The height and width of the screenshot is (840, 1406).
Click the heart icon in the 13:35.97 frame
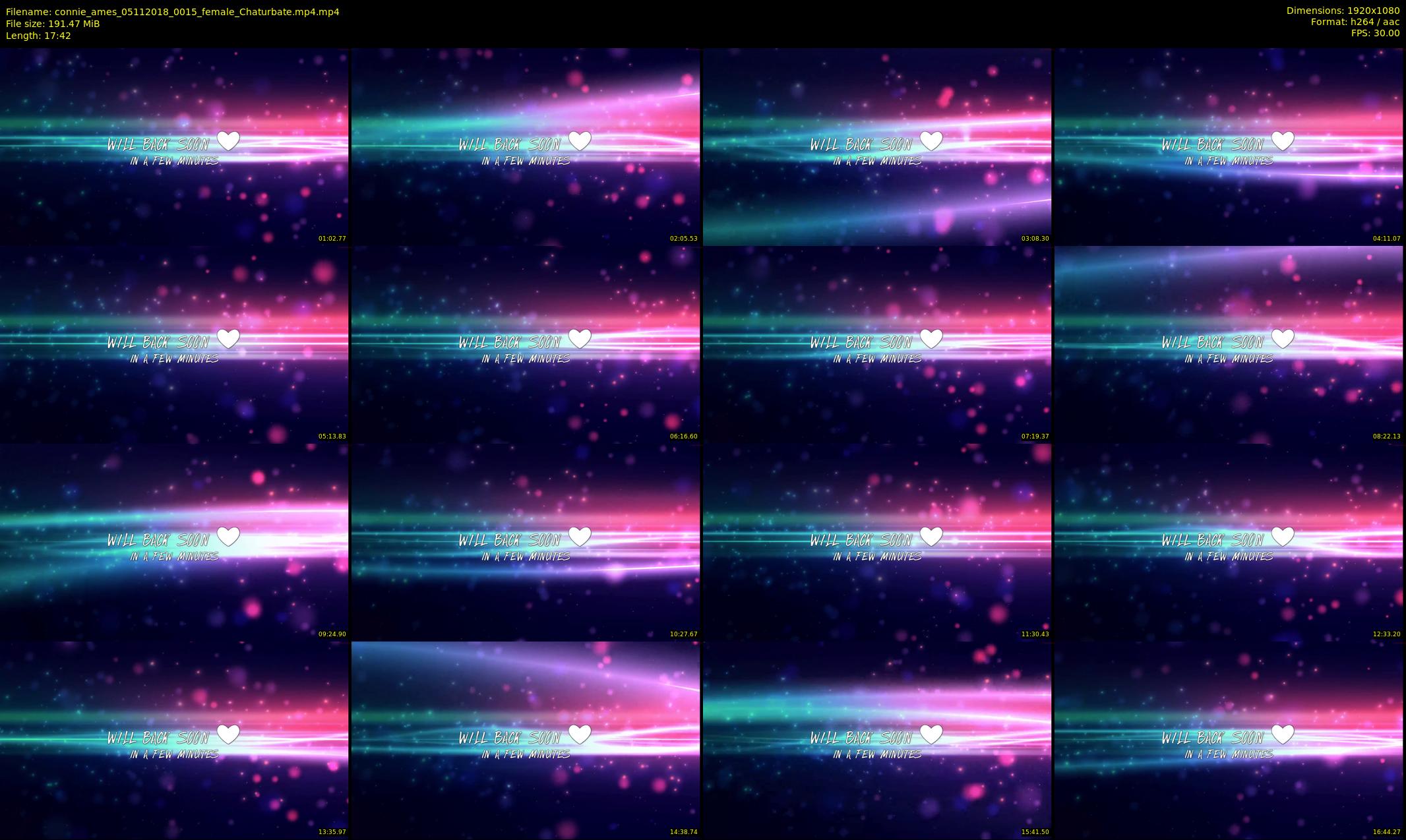pos(228,734)
